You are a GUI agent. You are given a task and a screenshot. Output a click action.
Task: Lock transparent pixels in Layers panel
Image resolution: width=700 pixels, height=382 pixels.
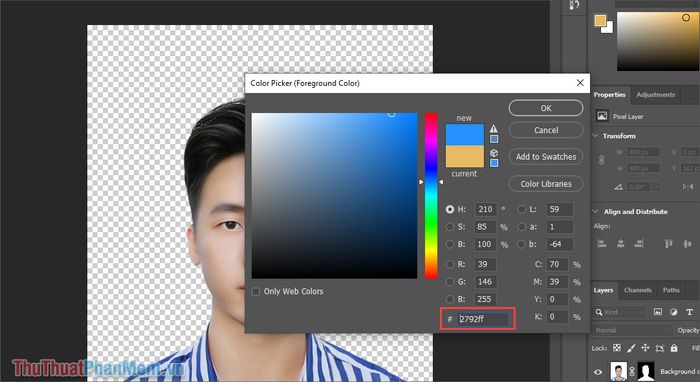pos(617,348)
